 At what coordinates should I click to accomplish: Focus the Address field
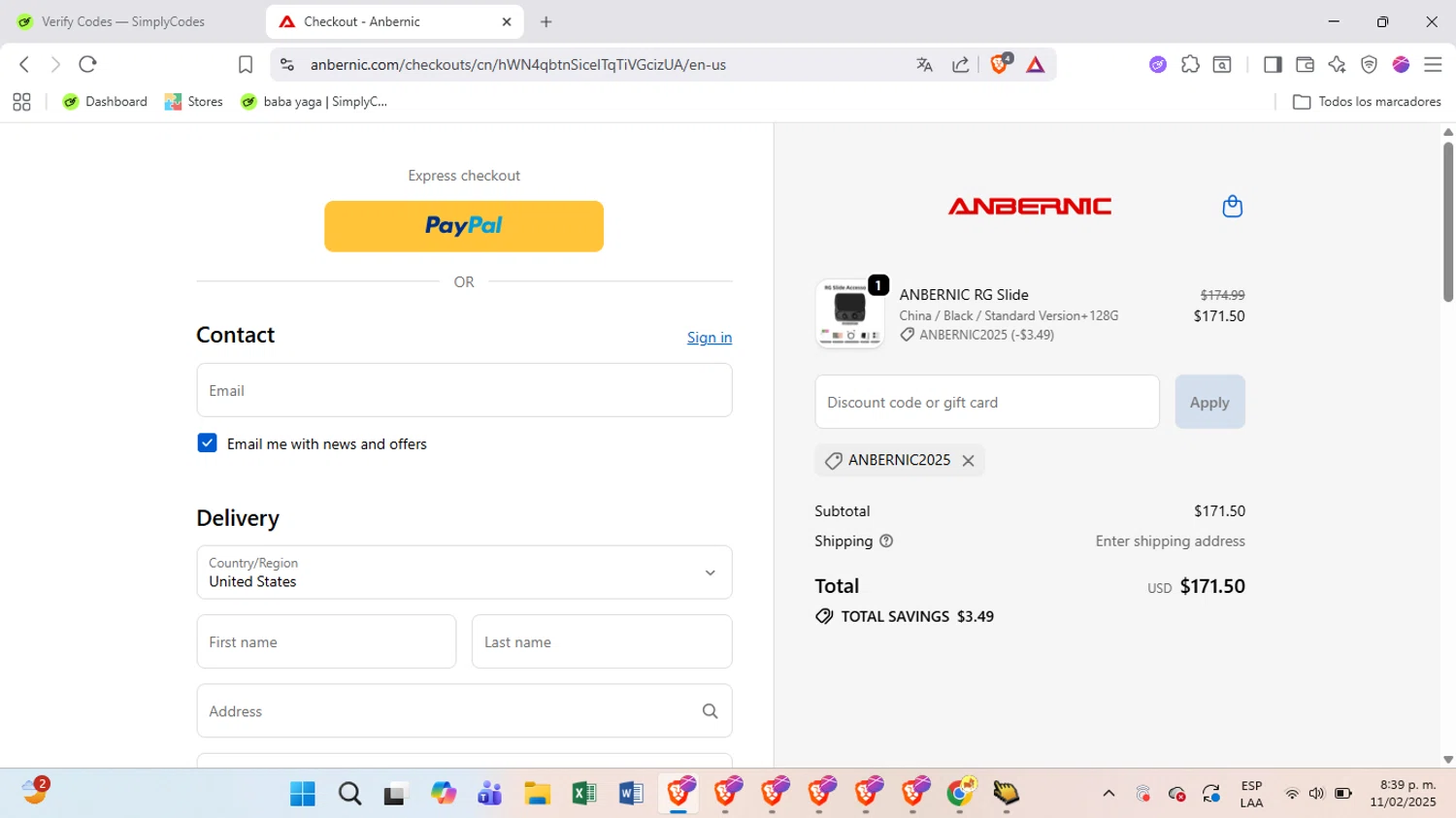tap(464, 711)
